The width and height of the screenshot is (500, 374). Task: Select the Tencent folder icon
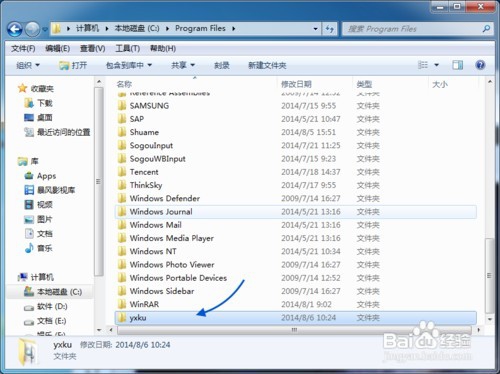122,172
